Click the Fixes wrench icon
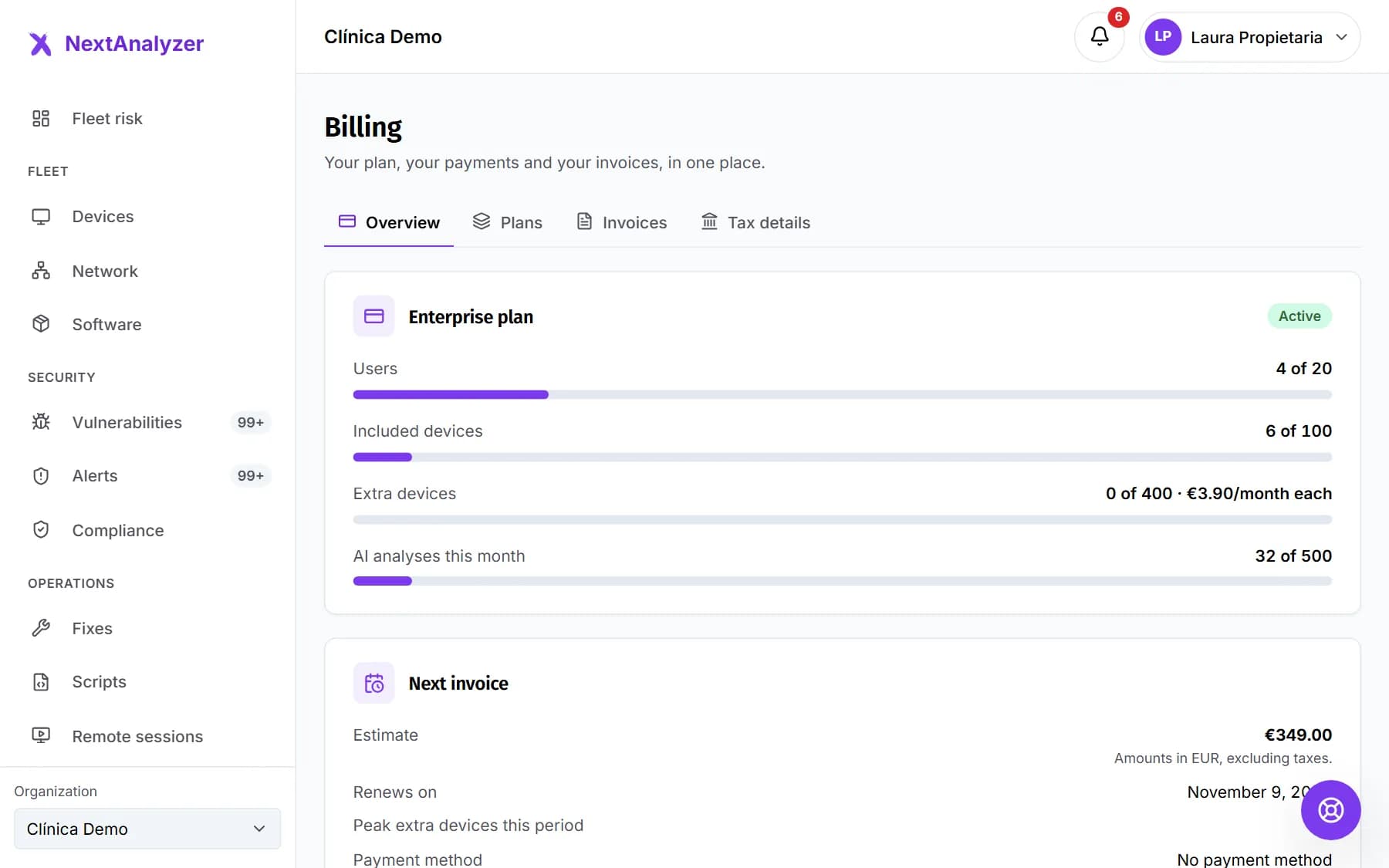 41,628
